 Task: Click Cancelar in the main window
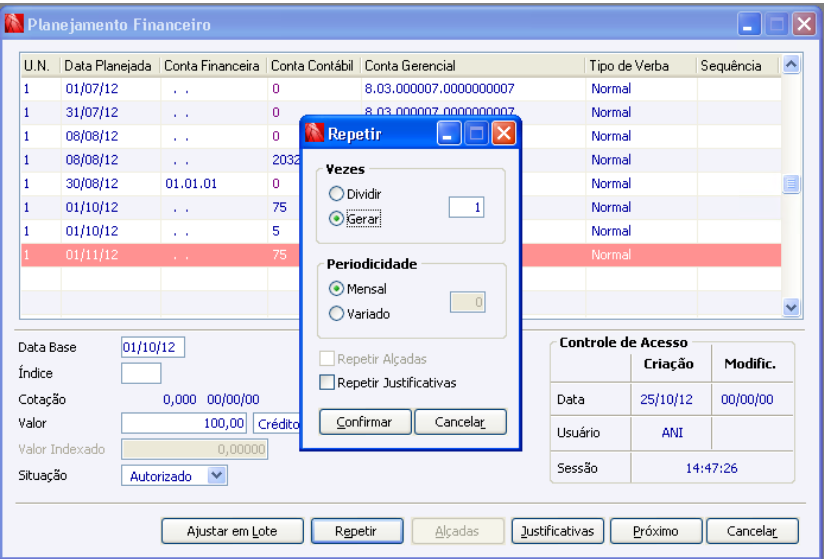(x=752, y=531)
